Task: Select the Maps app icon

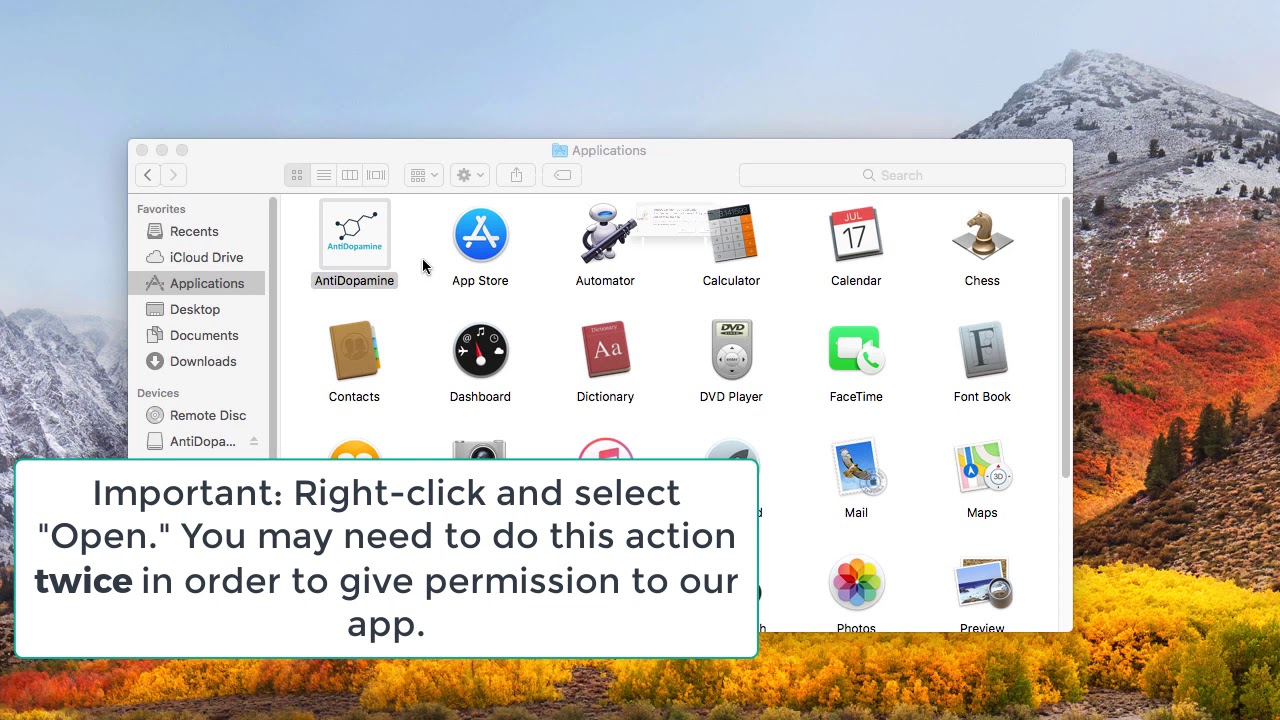Action: 982,467
